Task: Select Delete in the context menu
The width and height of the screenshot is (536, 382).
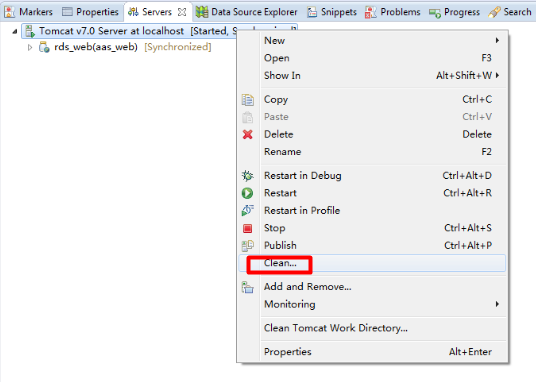Action: [x=372, y=134]
